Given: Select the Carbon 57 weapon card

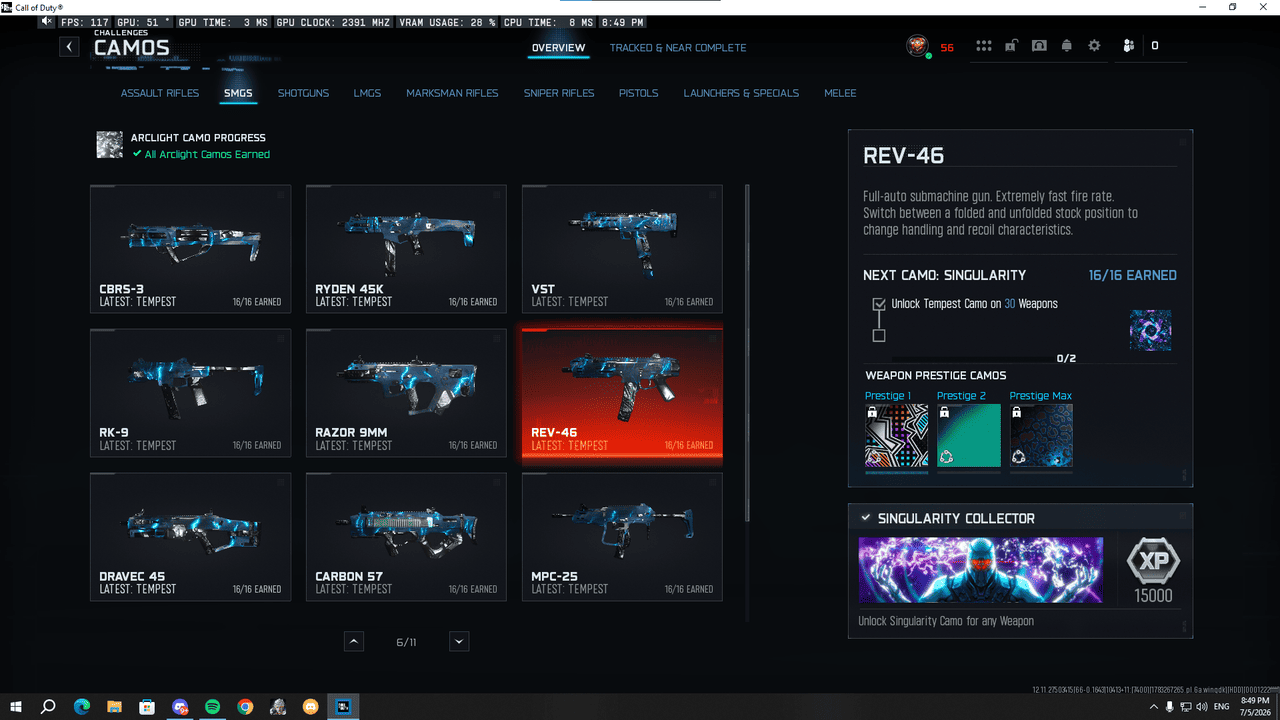Looking at the screenshot, I should [406, 537].
